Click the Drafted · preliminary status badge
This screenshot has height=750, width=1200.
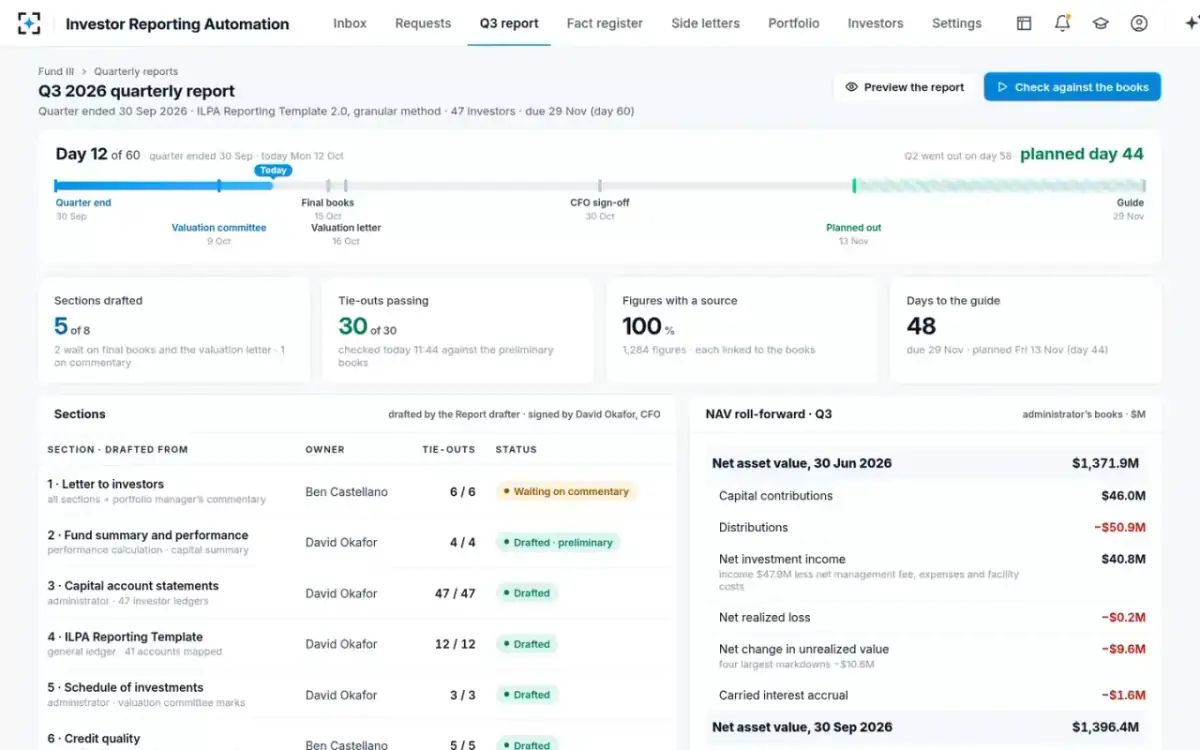tap(558, 542)
